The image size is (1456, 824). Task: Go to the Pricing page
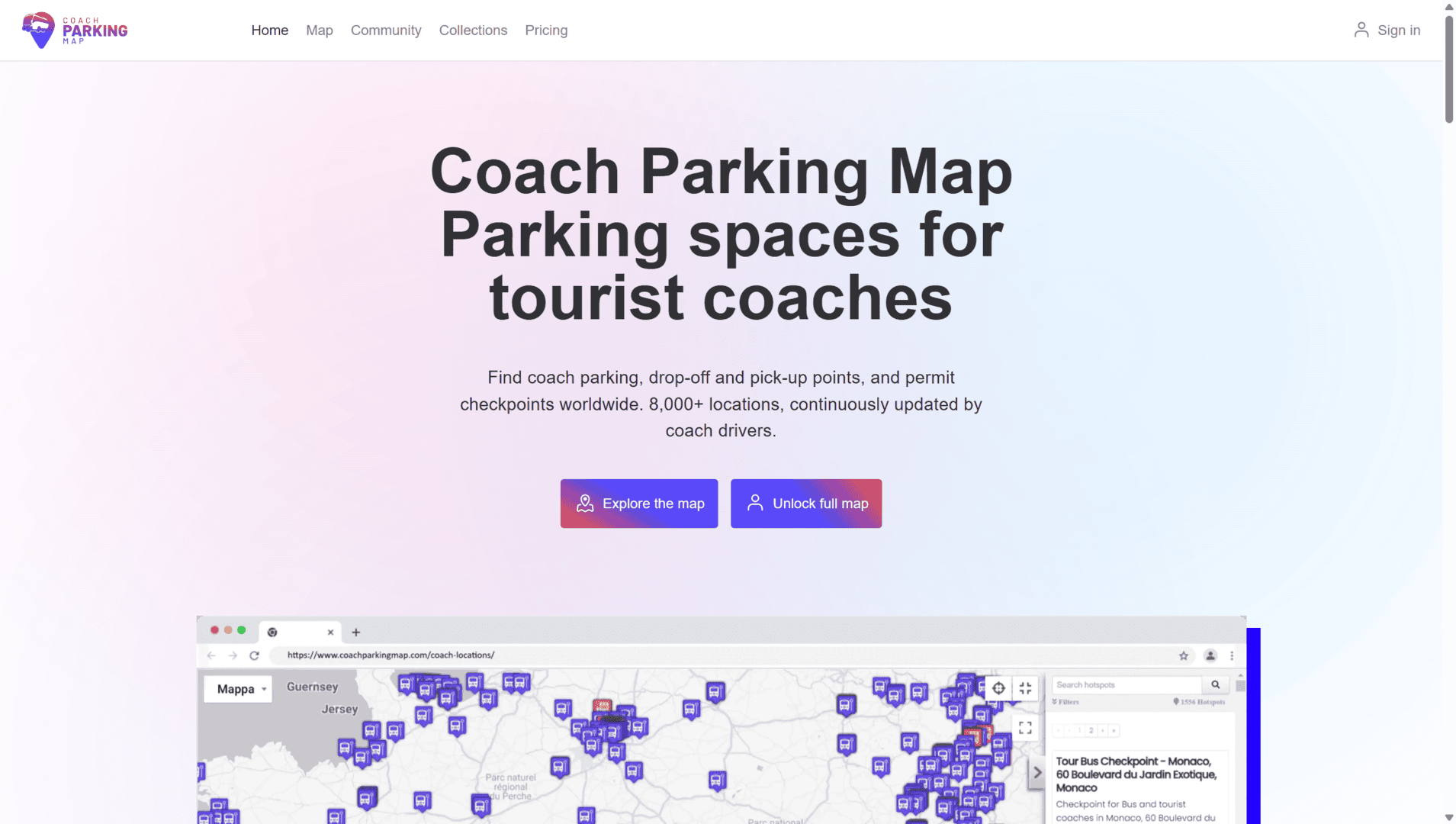point(545,31)
